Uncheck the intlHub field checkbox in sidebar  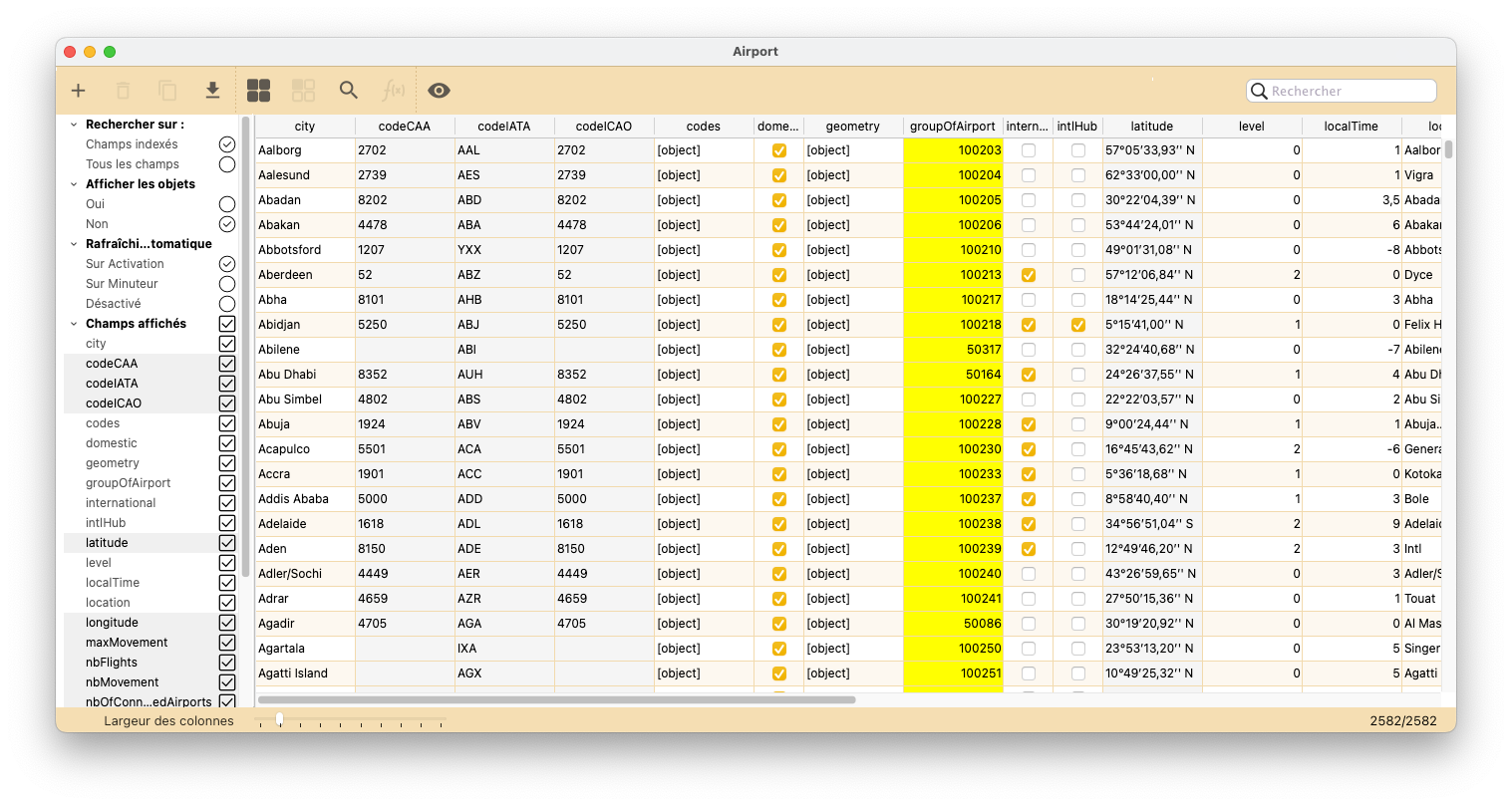227,523
